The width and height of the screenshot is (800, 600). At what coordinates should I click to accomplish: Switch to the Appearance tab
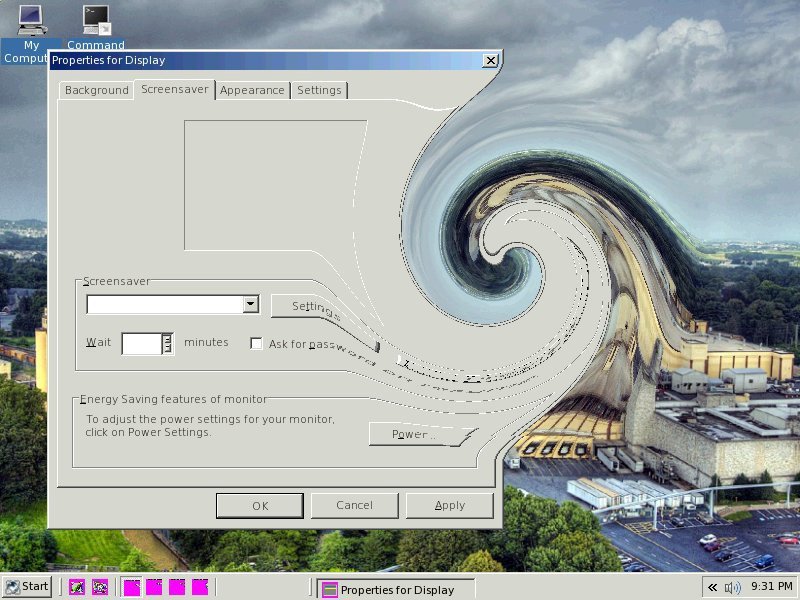(252, 90)
